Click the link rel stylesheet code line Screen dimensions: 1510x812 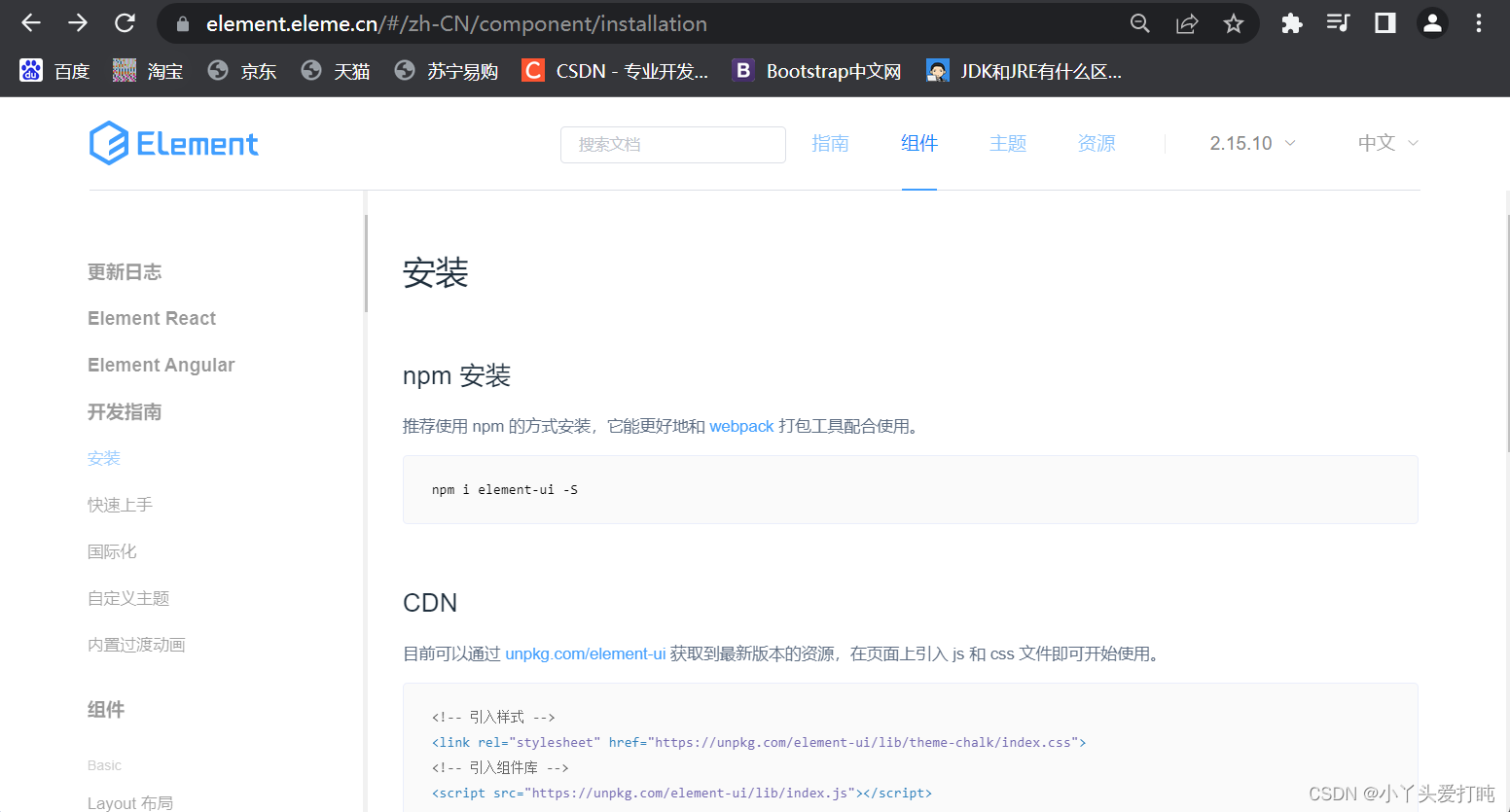759,742
